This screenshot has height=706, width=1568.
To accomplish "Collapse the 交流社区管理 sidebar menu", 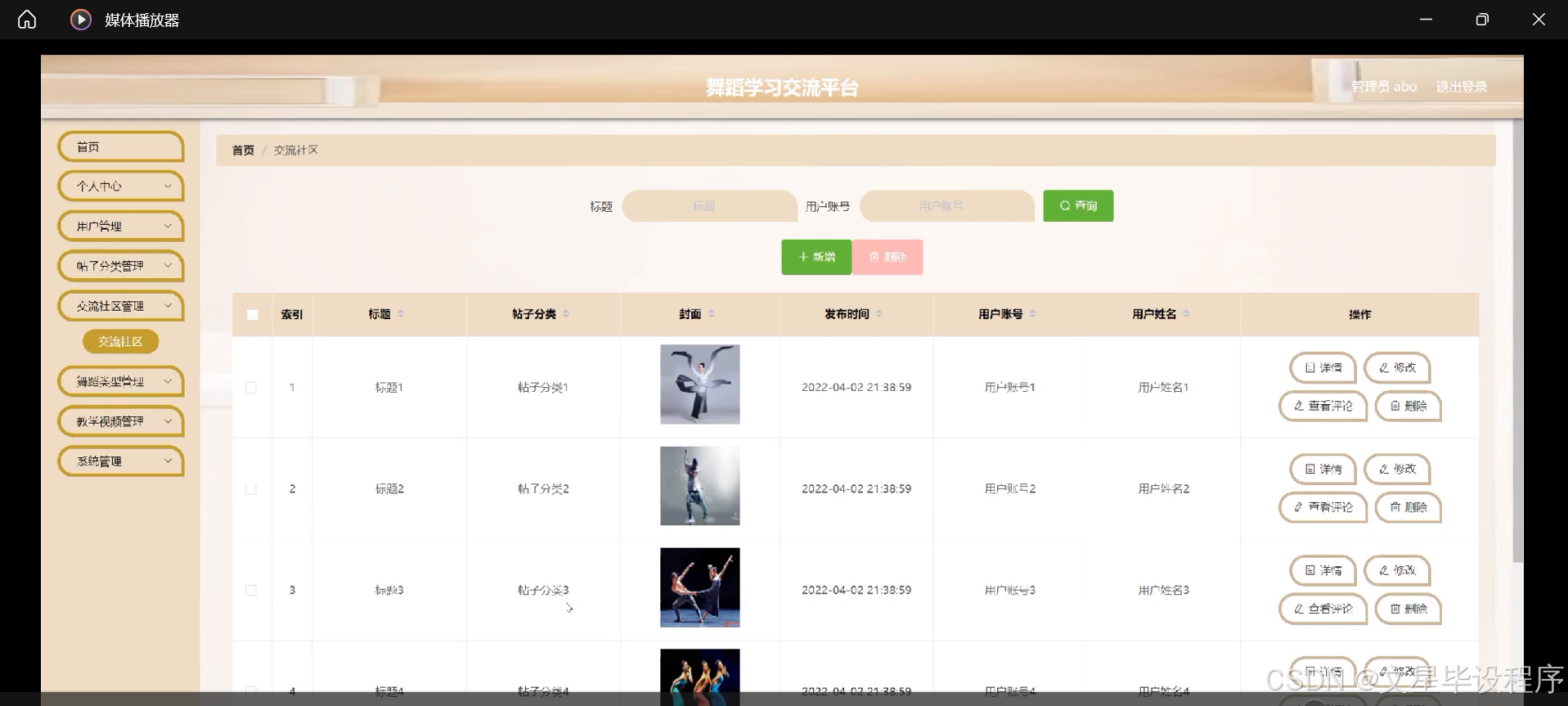I will pyautogui.click(x=121, y=306).
